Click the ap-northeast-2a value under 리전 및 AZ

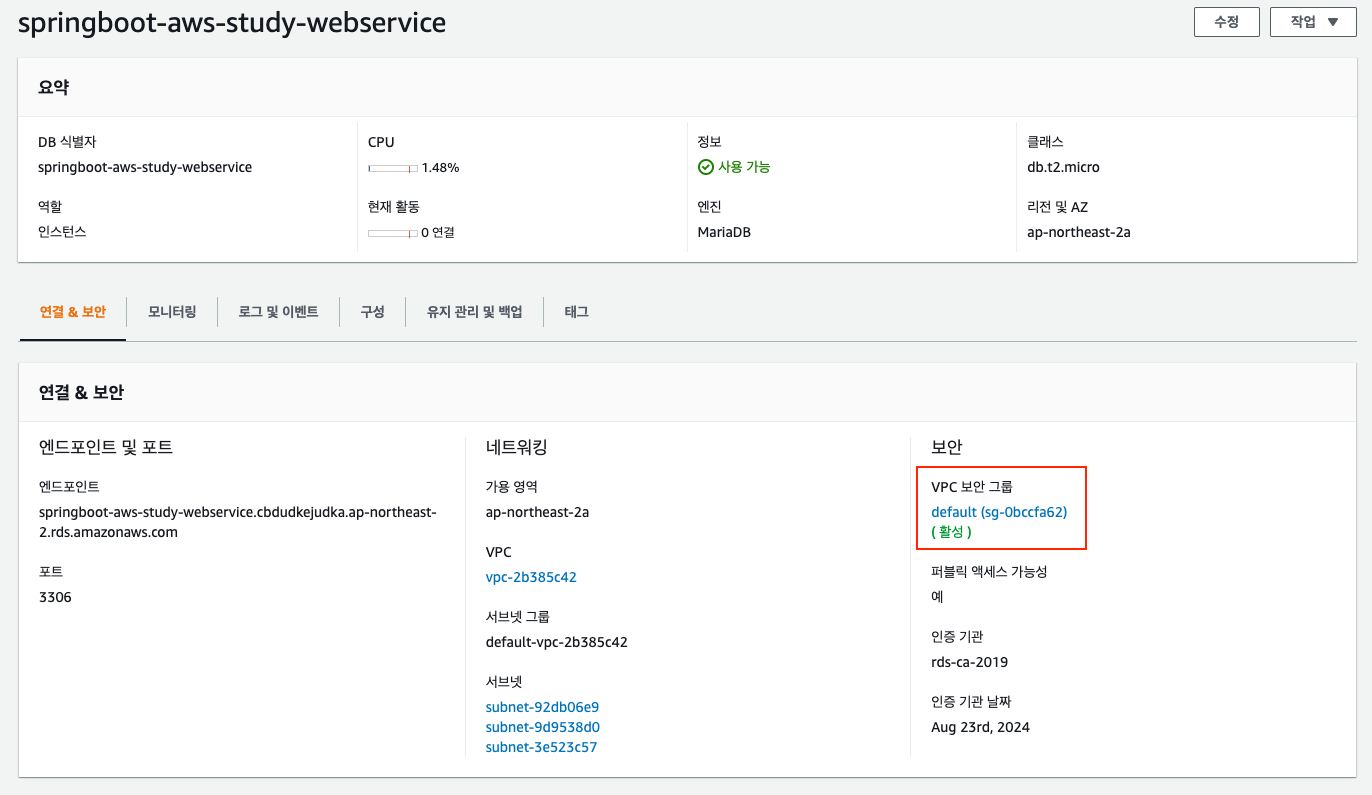[1079, 232]
